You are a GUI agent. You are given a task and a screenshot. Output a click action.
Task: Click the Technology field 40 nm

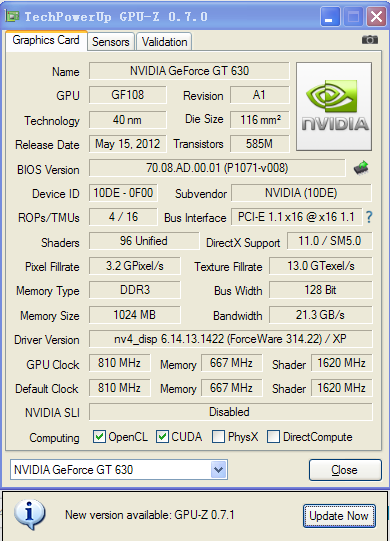[x=128, y=120]
